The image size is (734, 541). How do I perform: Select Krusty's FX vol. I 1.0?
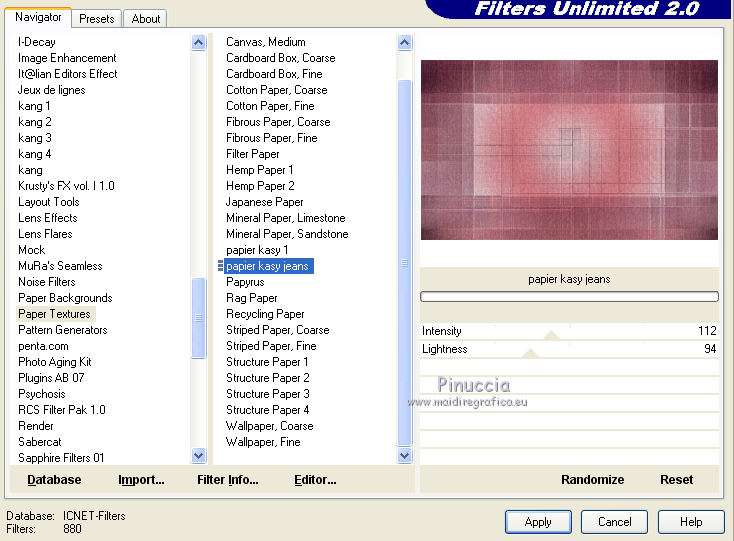point(66,186)
